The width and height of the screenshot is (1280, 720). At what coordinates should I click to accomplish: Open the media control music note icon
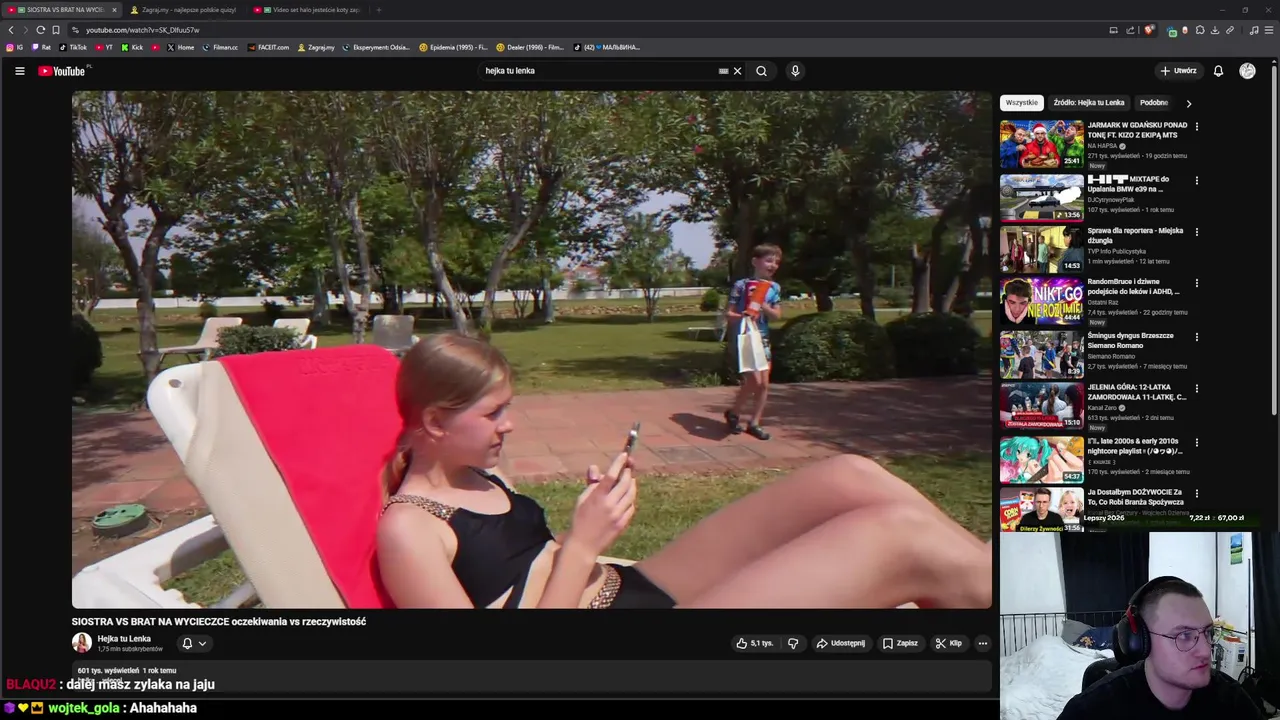(x=1254, y=30)
